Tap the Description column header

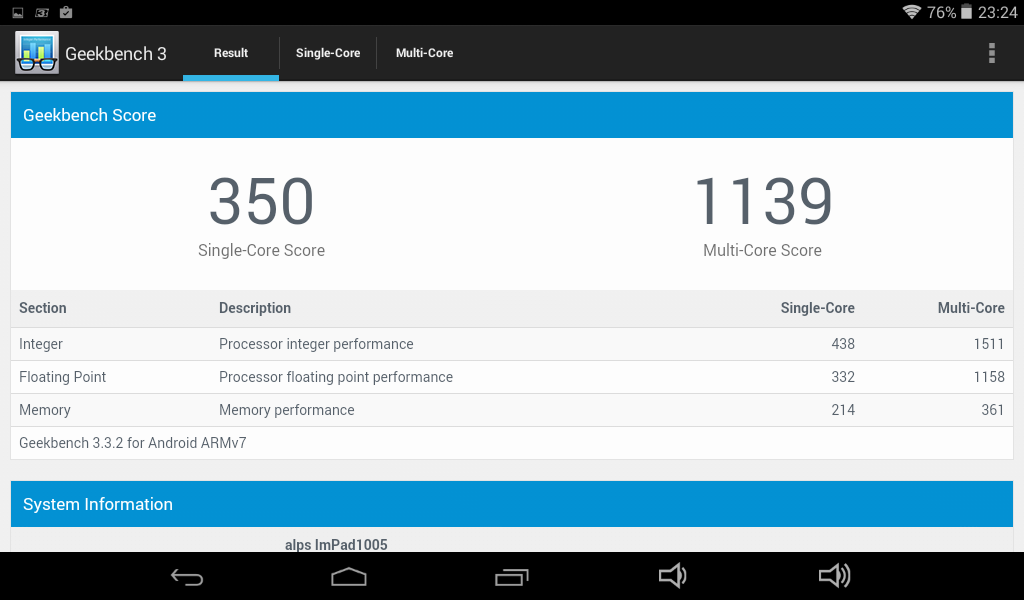255,308
